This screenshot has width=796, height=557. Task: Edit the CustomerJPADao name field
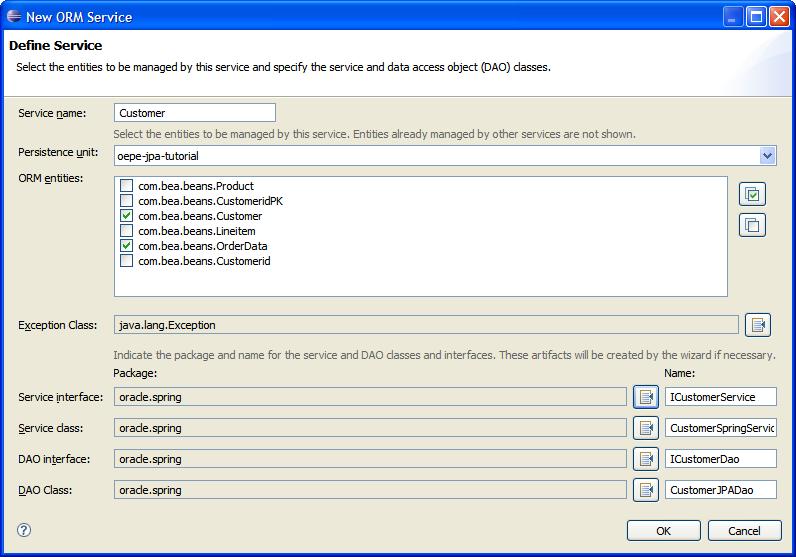point(720,490)
